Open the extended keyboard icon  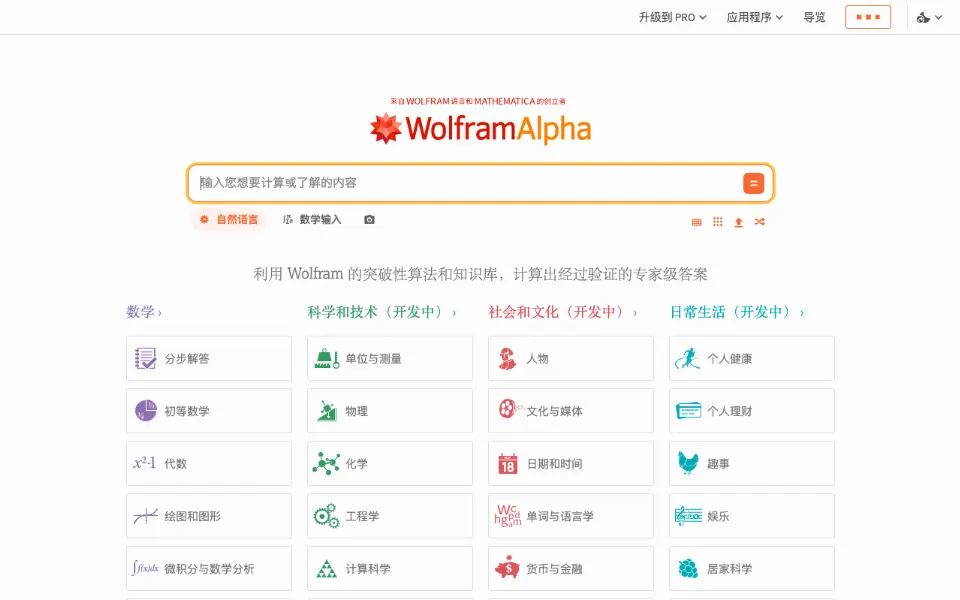tap(697, 222)
